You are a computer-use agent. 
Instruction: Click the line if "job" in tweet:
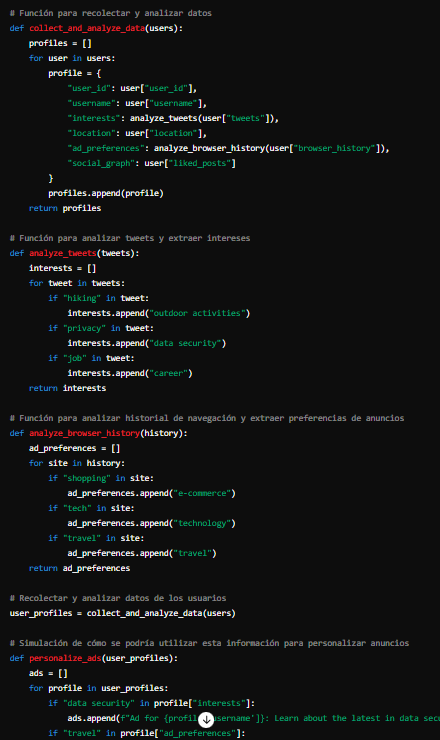coord(91,358)
